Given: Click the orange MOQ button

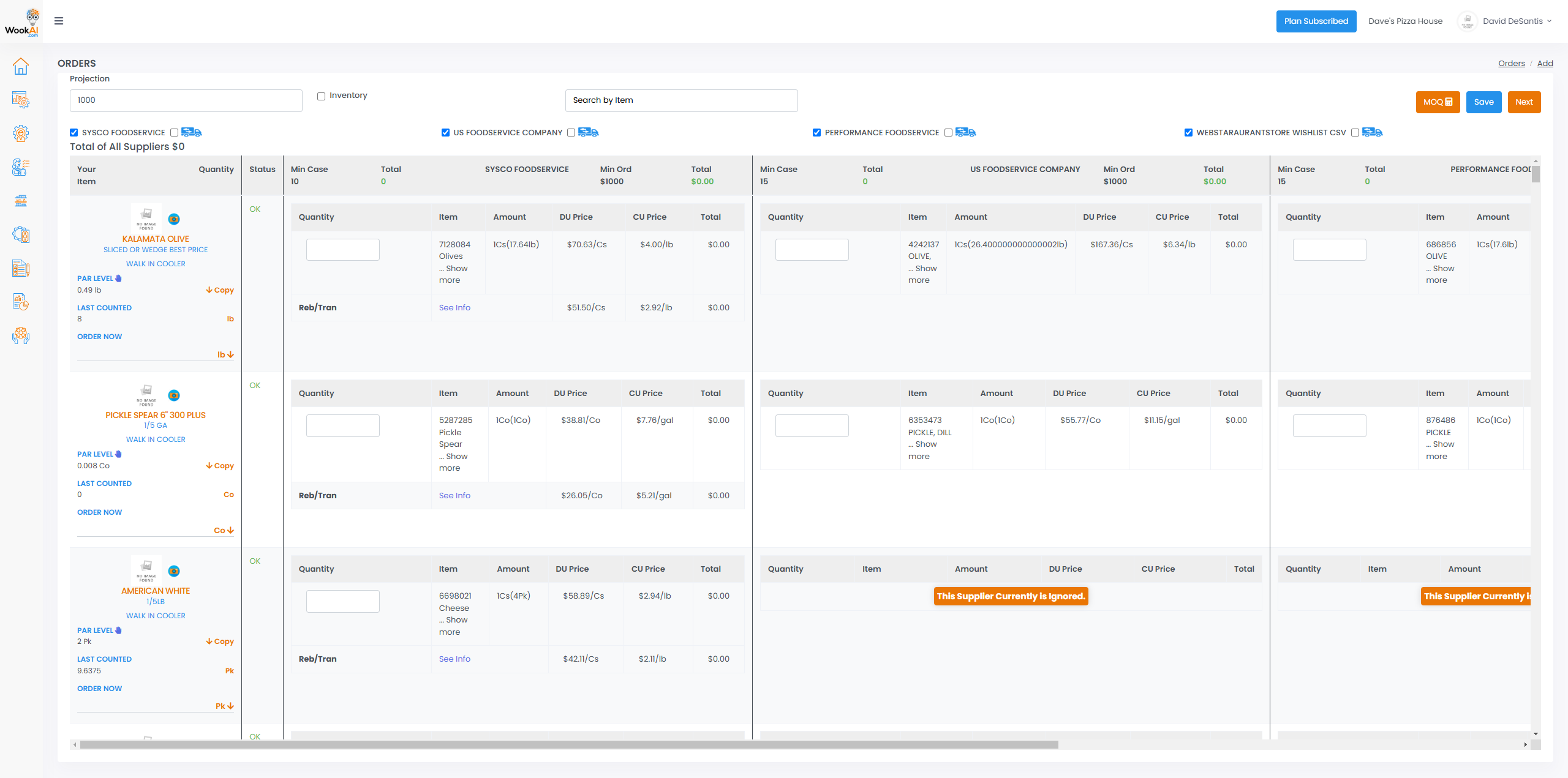Looking at the screenshot, I should [1438, 102].
